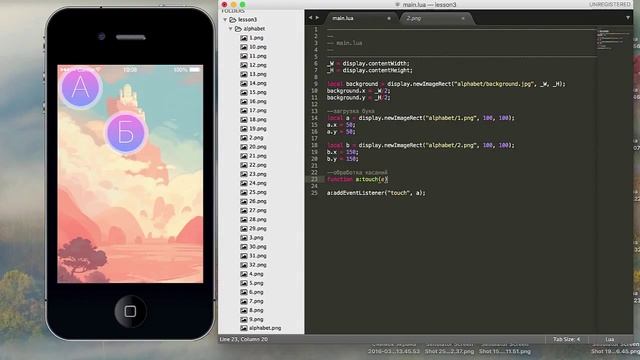Click the image icon beside 29.png

click(244, 229)
